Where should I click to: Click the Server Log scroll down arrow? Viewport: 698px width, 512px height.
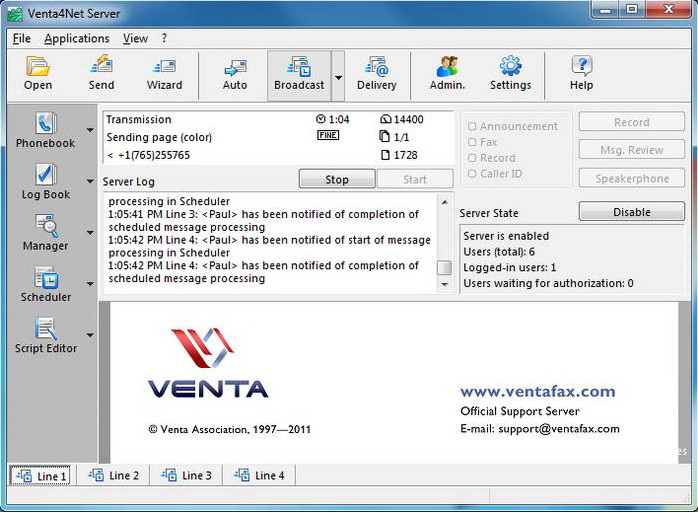pos(445,284)
